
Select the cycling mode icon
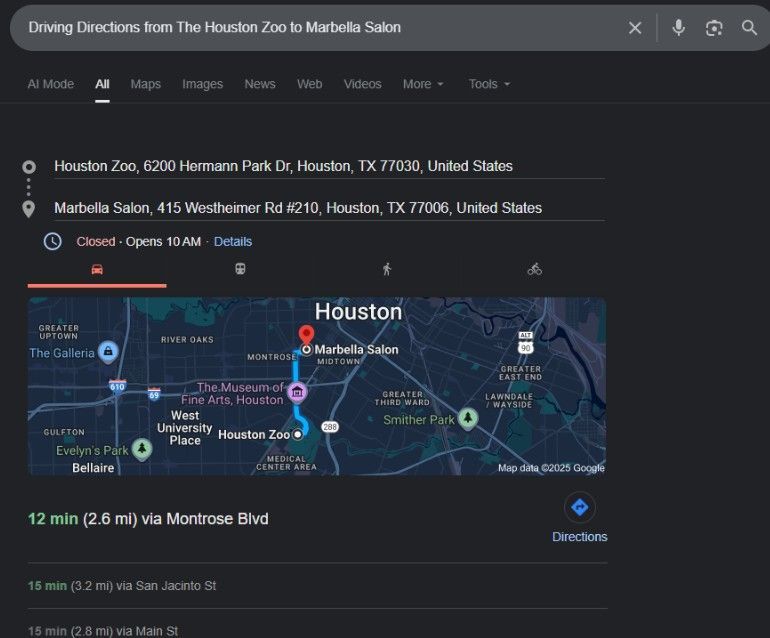coord(534,269)
